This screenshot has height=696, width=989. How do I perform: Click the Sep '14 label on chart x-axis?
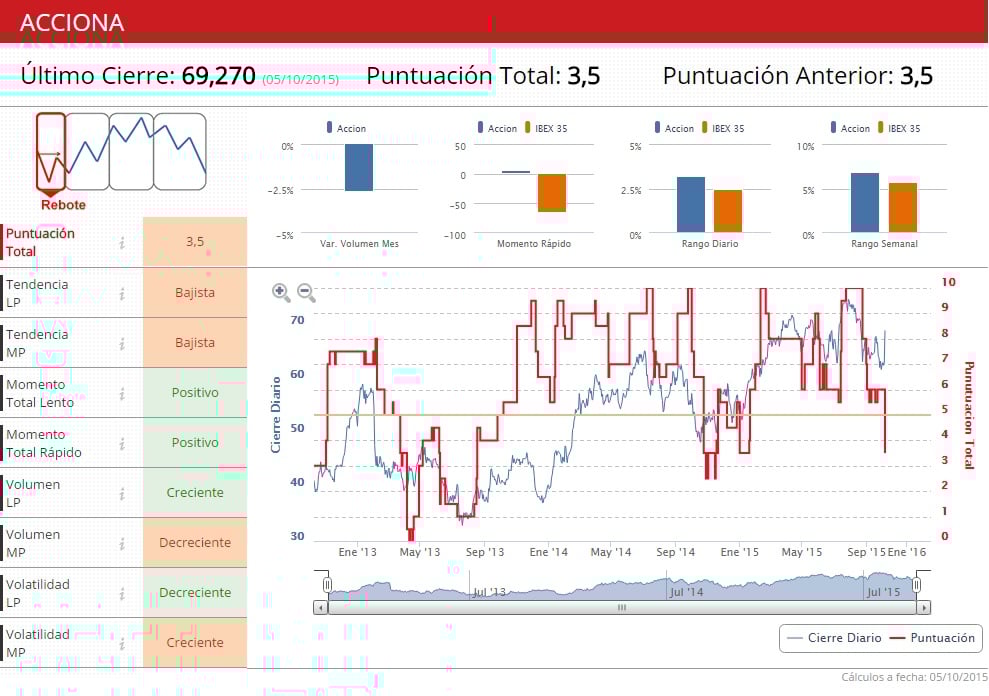(676, 552)
